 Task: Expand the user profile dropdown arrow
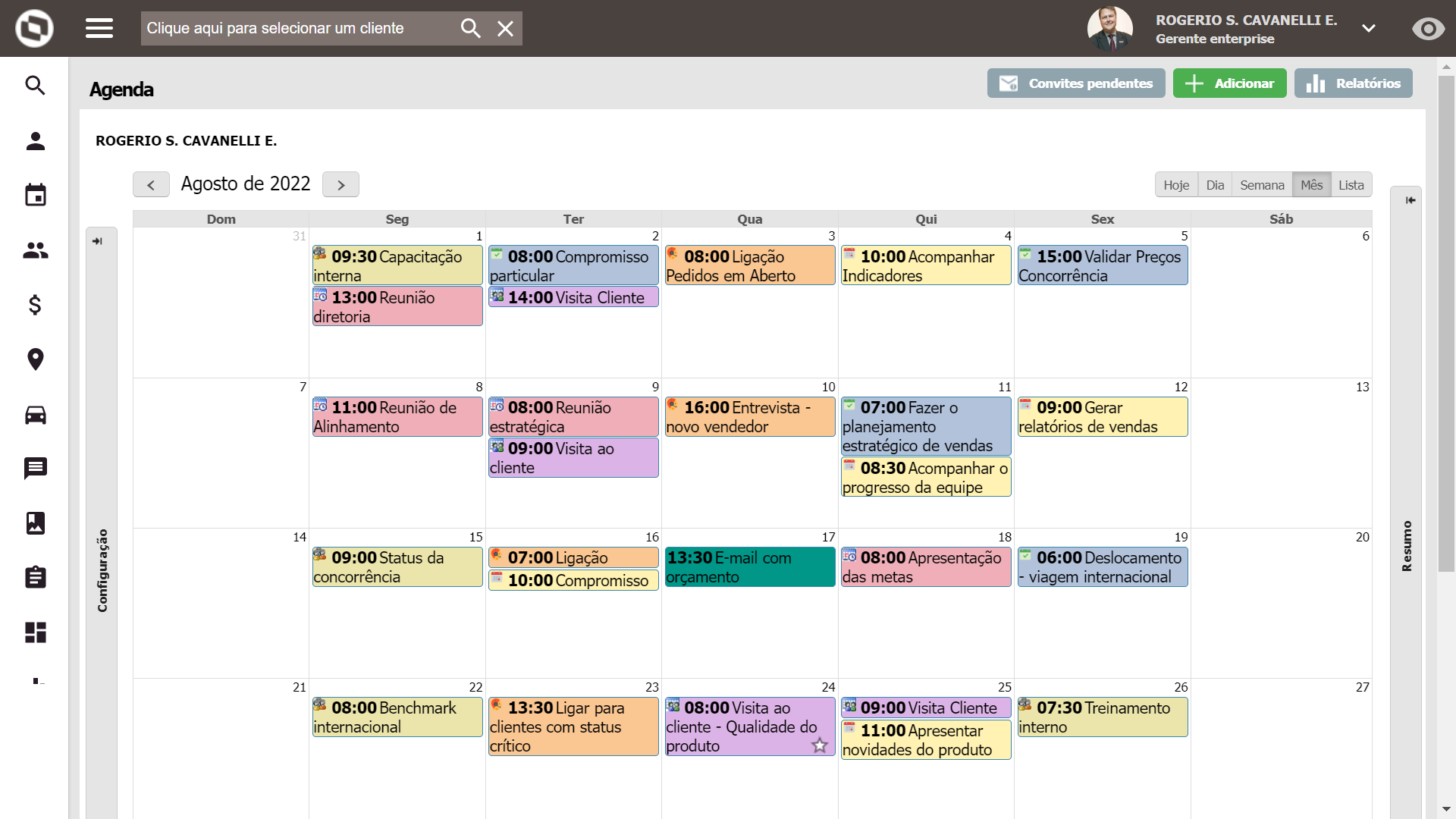1368,29
